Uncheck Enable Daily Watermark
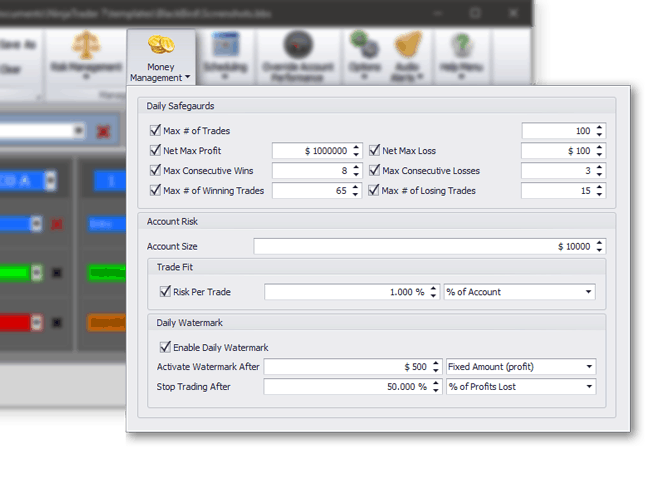The height and width of the screenshot is (500, 645). click(x=165, y=347)
